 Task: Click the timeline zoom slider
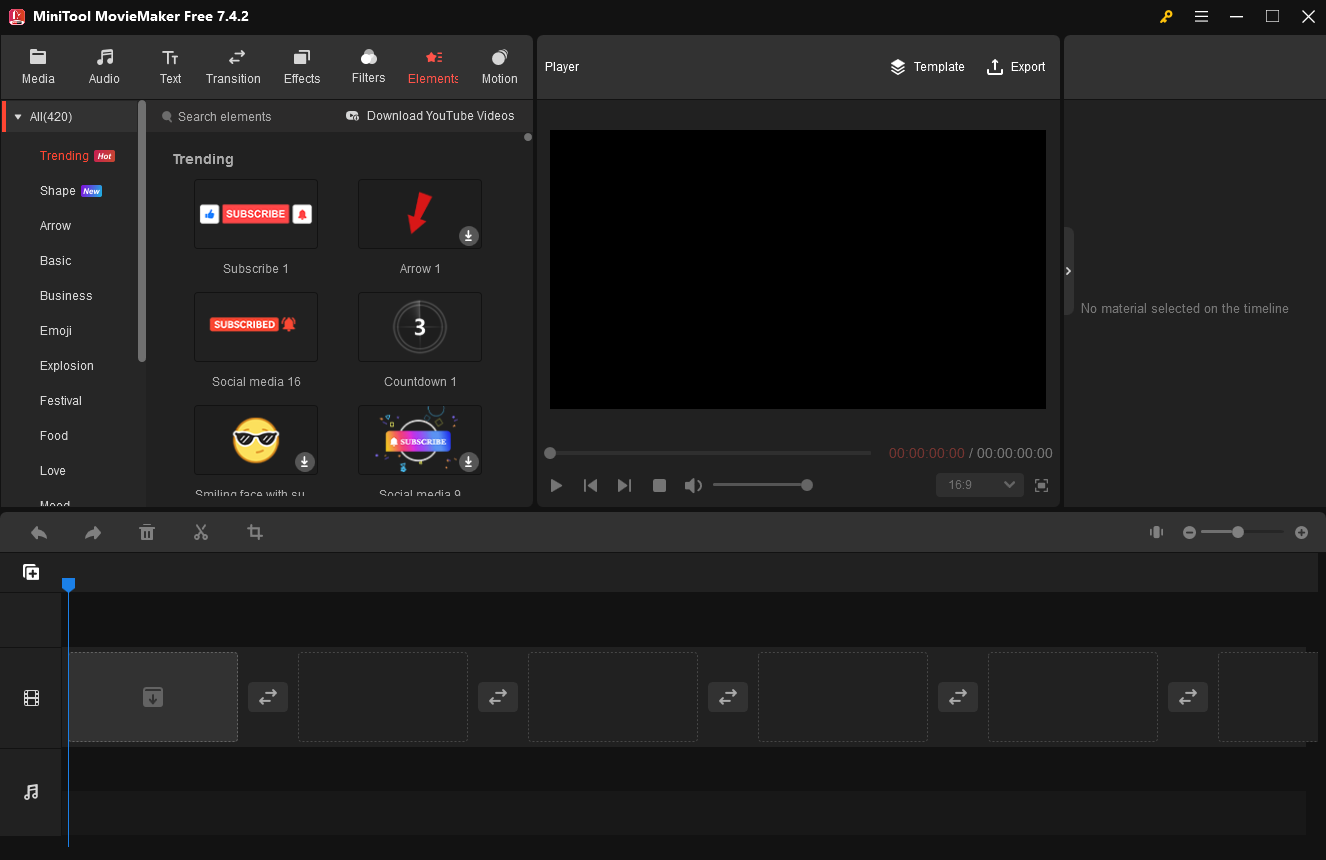(x=1243, y=533)
